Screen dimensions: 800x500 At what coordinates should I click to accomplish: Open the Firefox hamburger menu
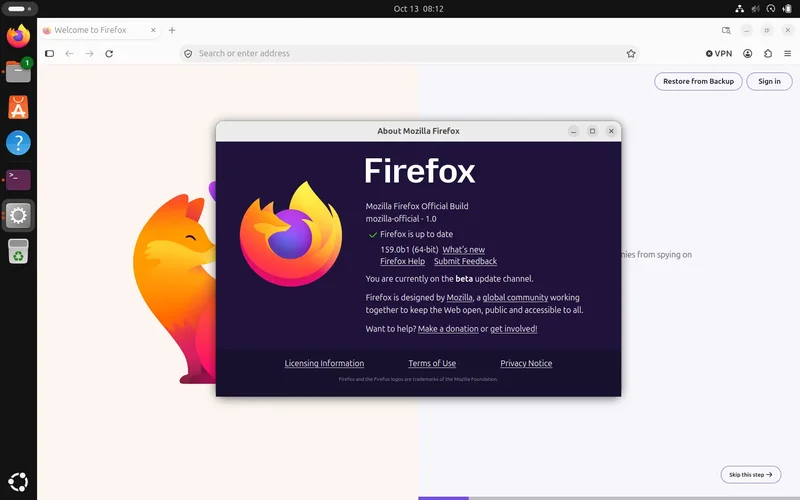[787, 54]
